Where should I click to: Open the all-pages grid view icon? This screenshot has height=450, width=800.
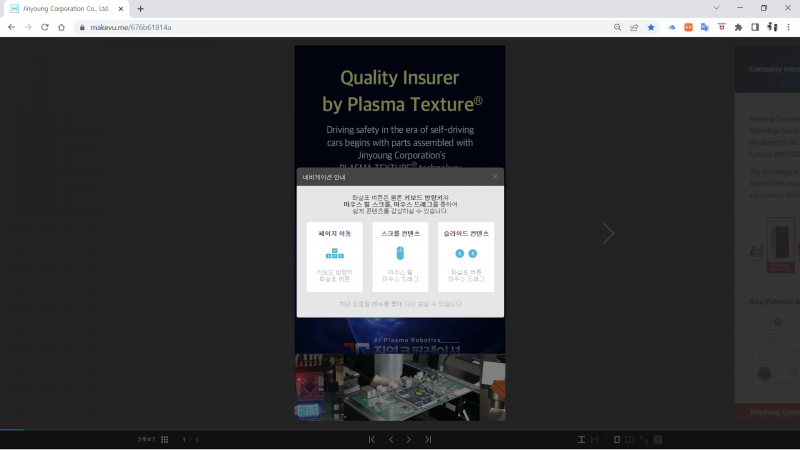point(164,439)
